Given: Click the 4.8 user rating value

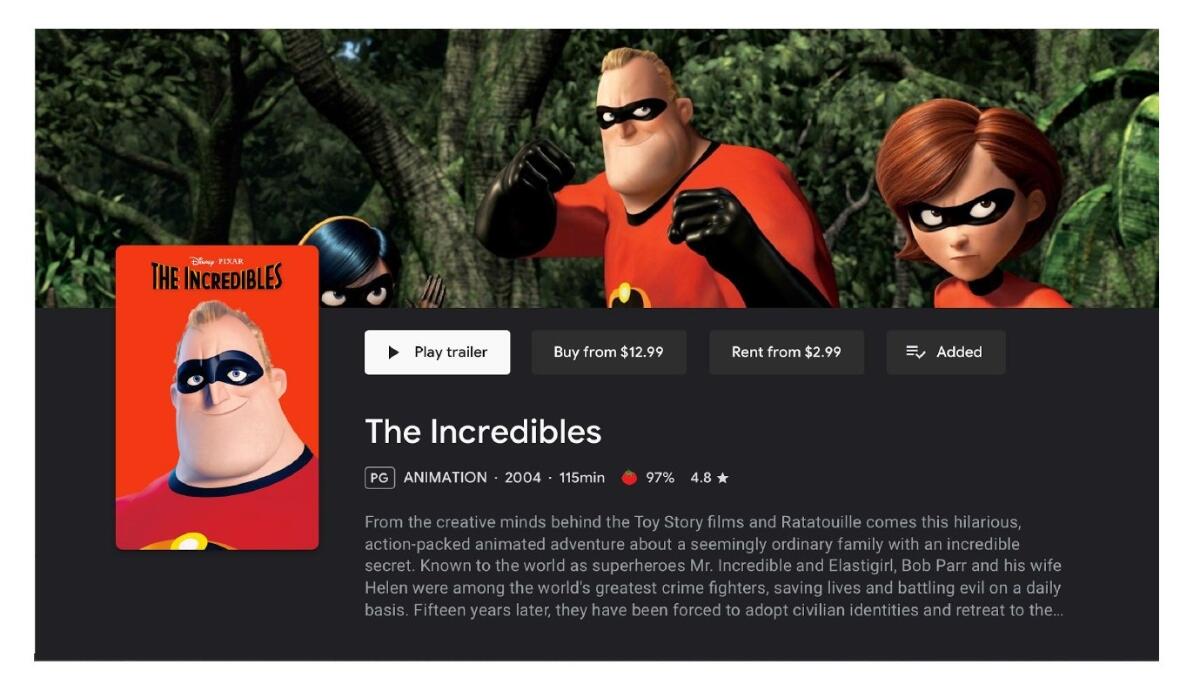Looking at the screenshot, I should (x=701, y=478).
